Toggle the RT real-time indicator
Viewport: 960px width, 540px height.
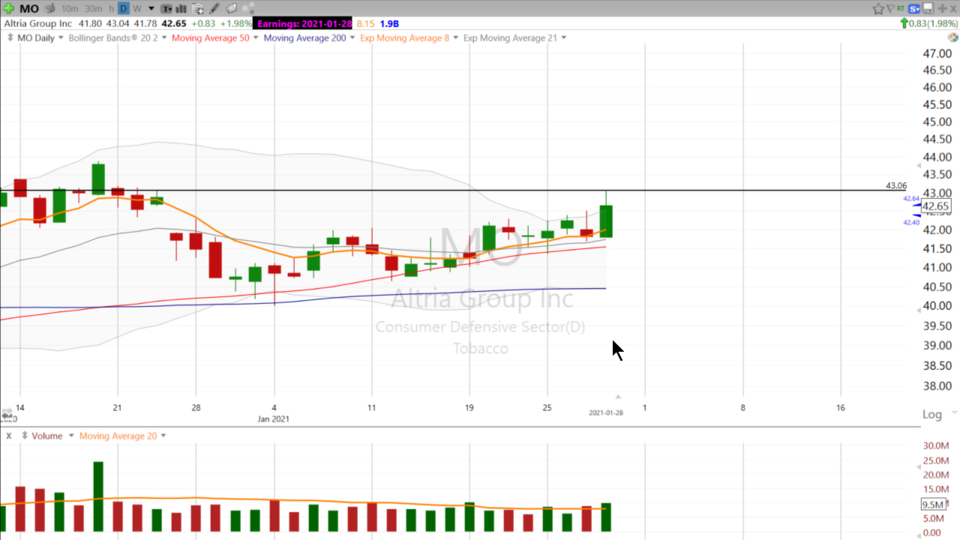[901, 8]
